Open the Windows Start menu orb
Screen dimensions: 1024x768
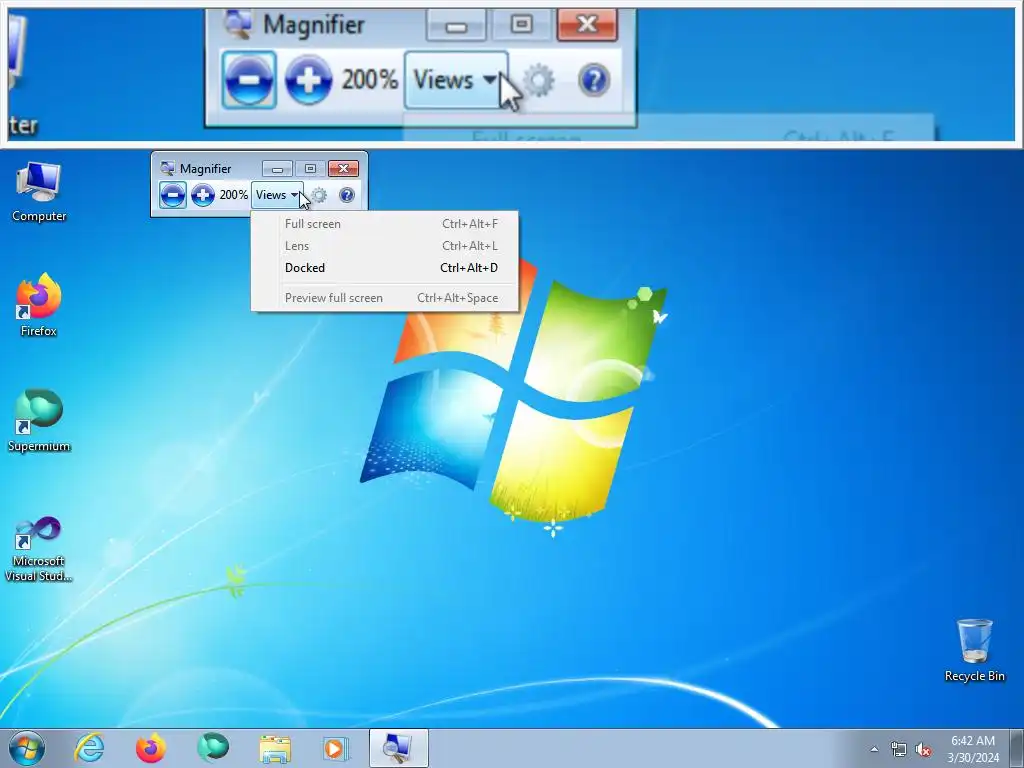pyautogui.click(x=27, y=748)
